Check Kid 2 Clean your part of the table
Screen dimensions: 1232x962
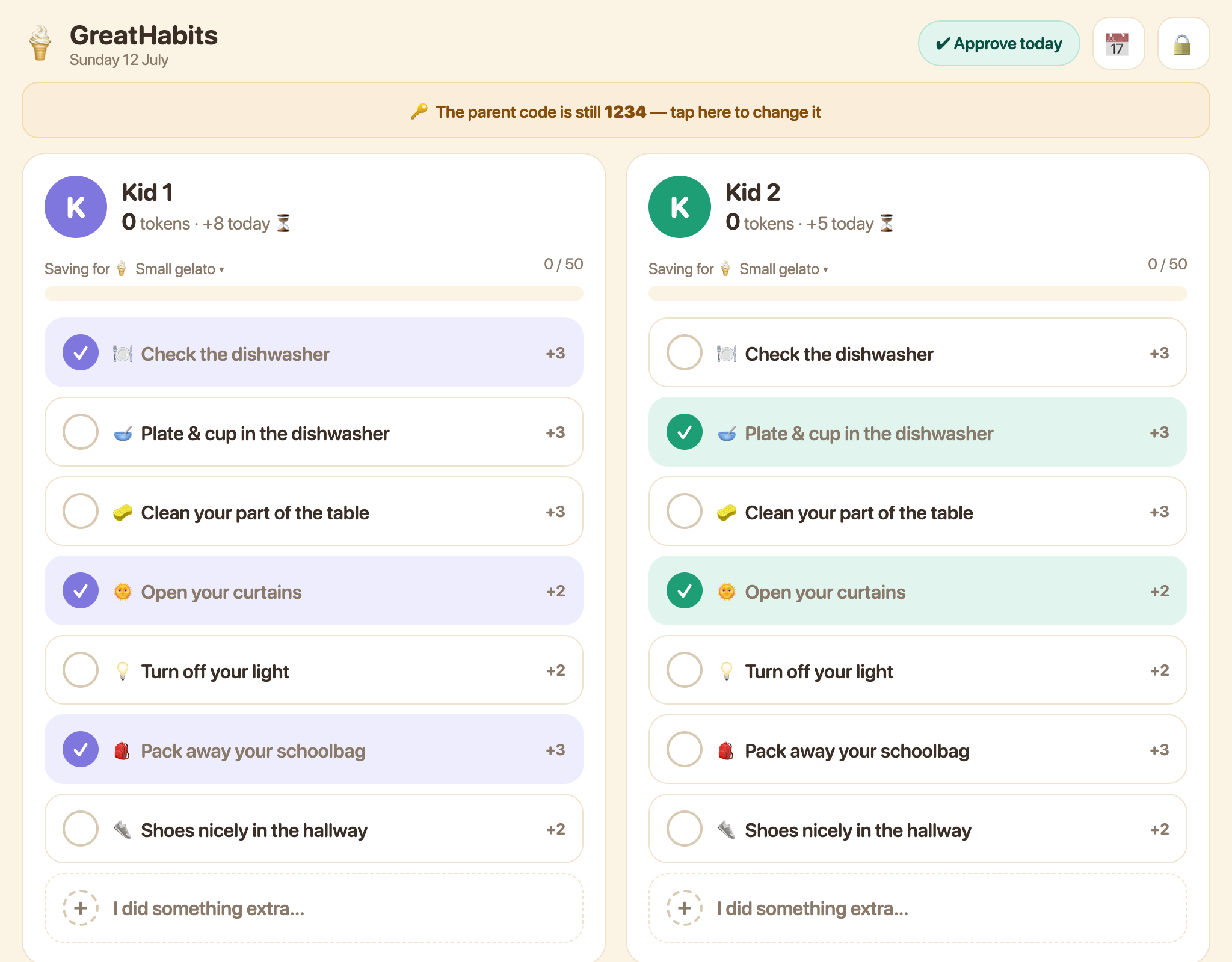pos(685,511)
